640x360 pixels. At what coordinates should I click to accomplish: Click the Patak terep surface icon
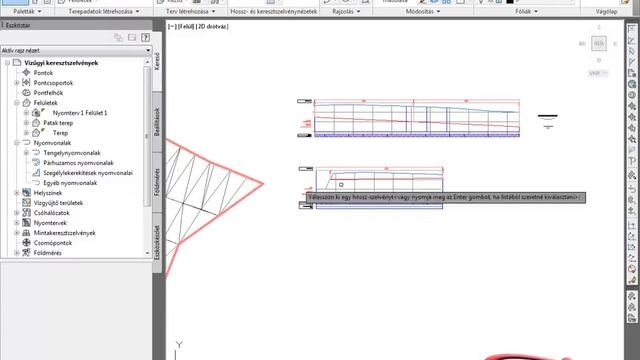36,122
